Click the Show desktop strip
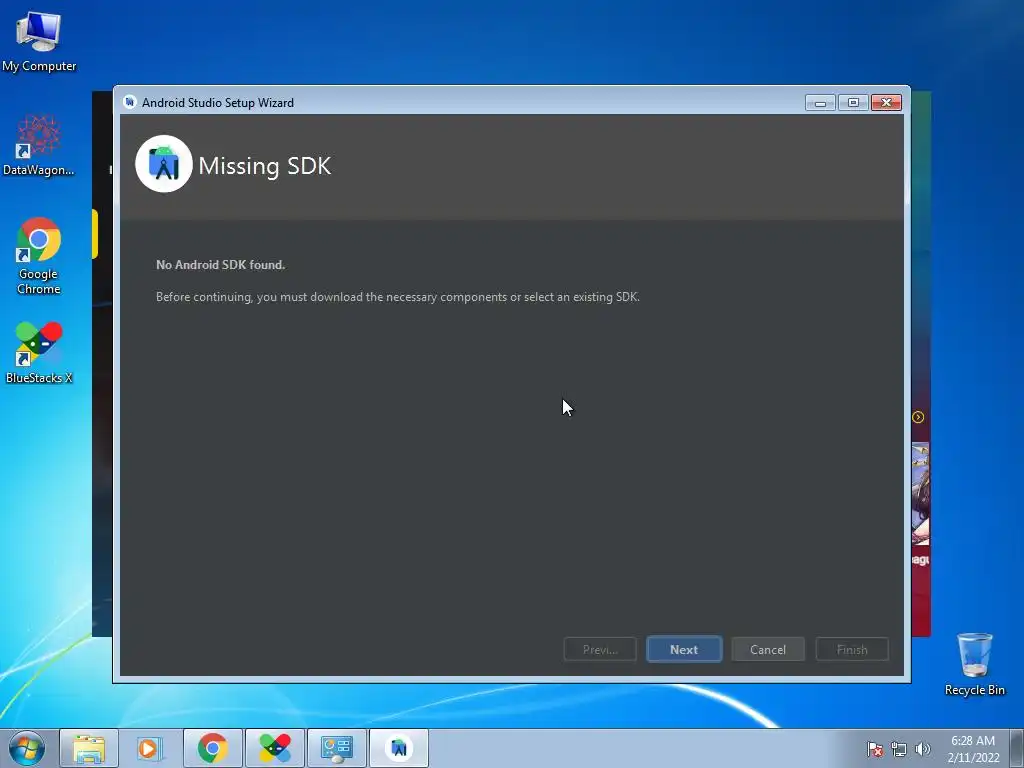 tap(1017, 748)
